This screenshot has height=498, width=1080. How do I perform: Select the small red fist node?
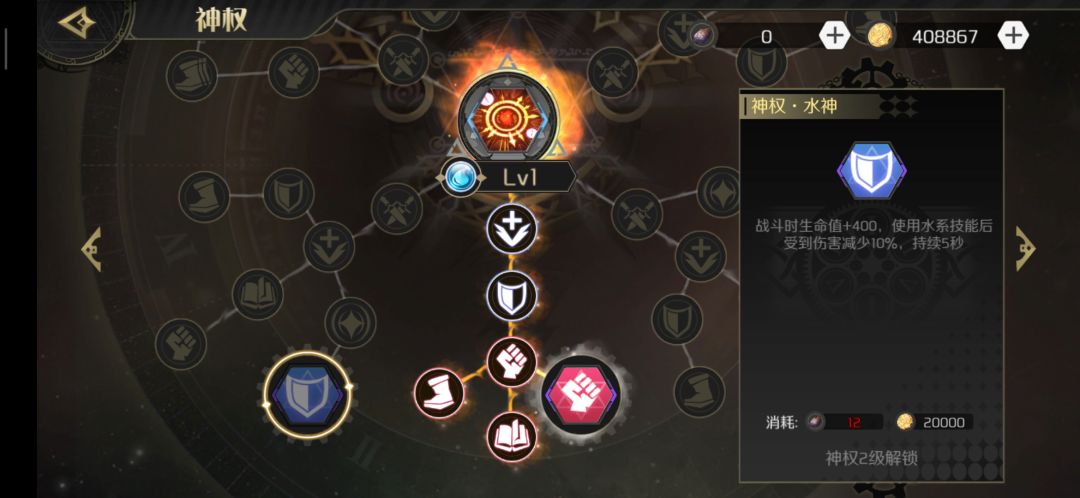tap(512, 362)
